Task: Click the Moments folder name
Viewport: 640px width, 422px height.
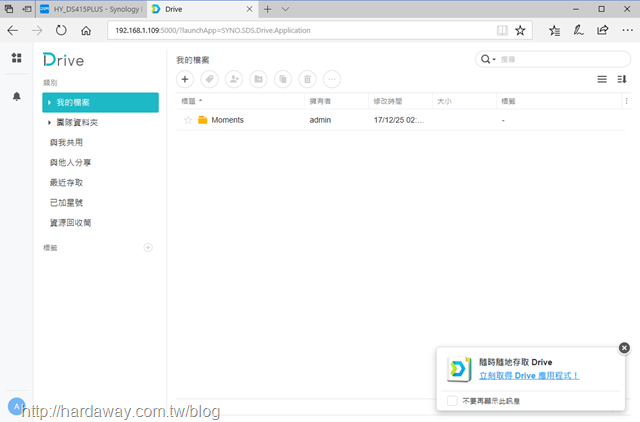Action: pos(227,120)
